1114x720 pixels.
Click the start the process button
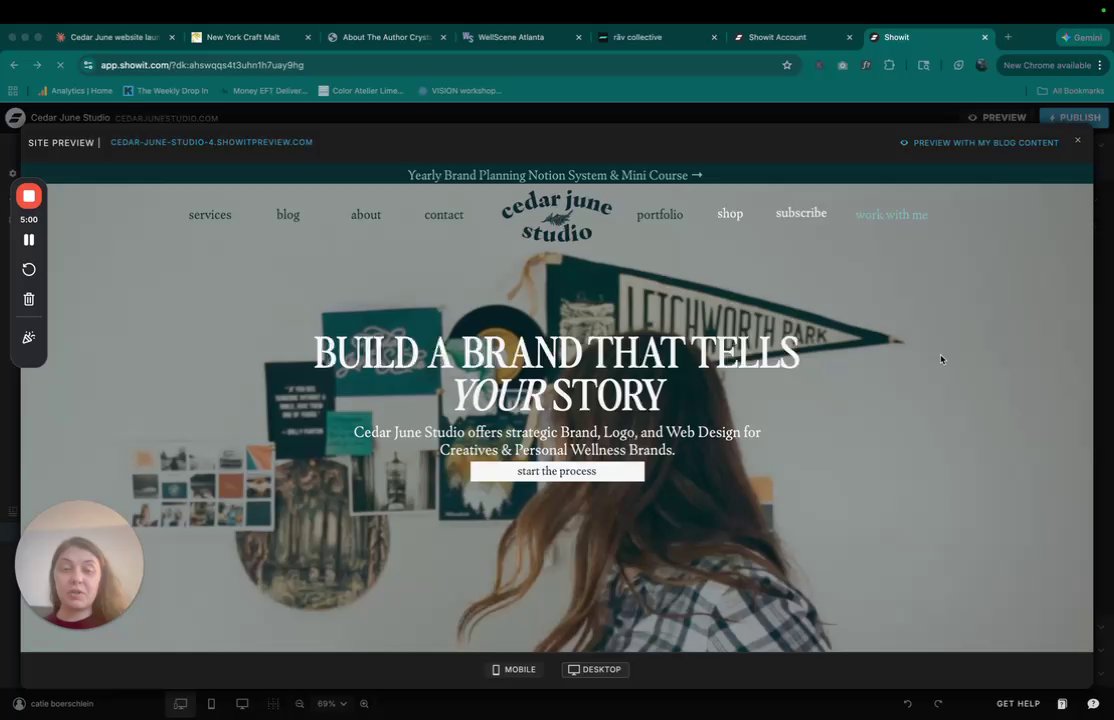tap(557, 471)
